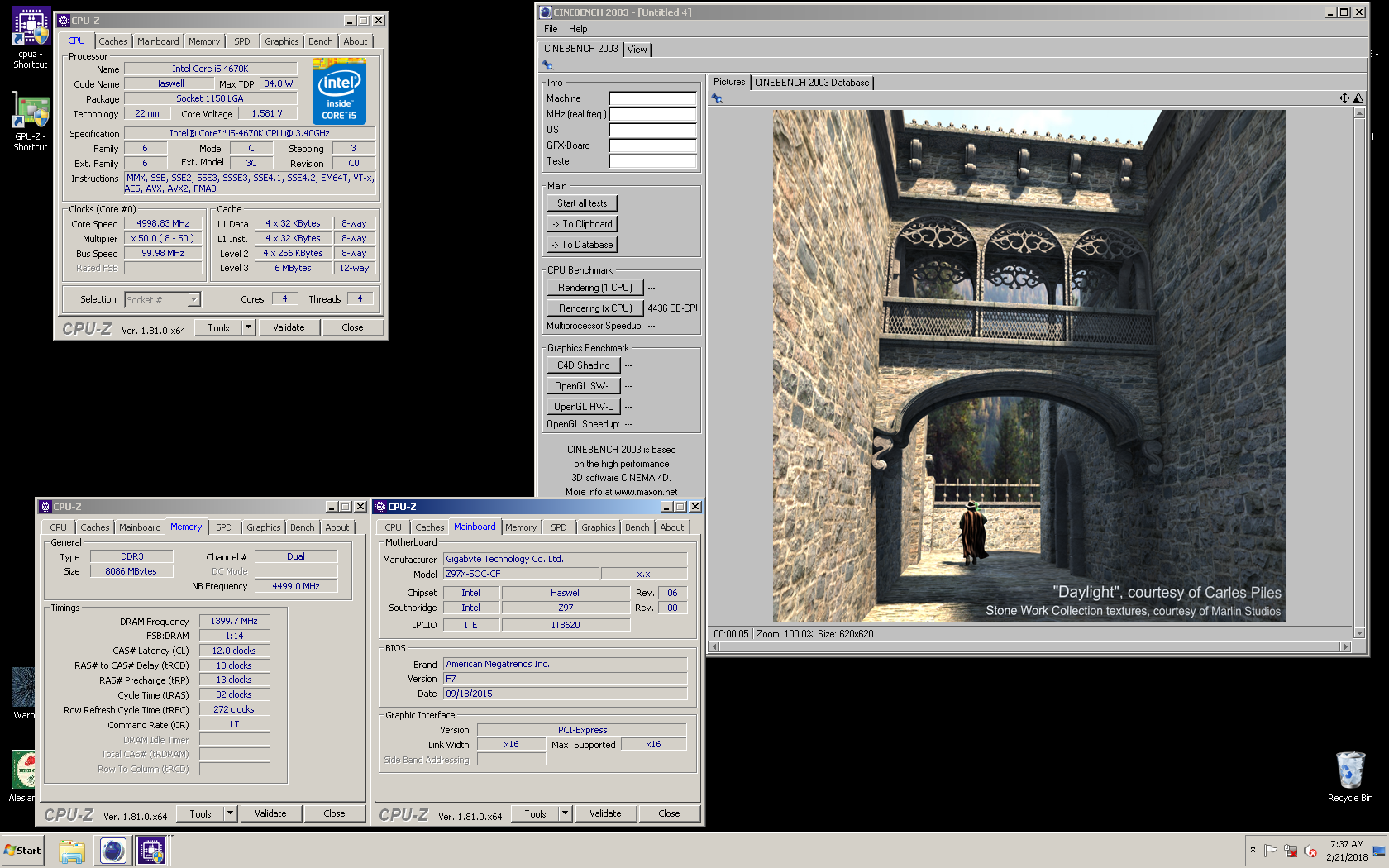Open the Start menu
The image size is (1389, 868).
23,851
